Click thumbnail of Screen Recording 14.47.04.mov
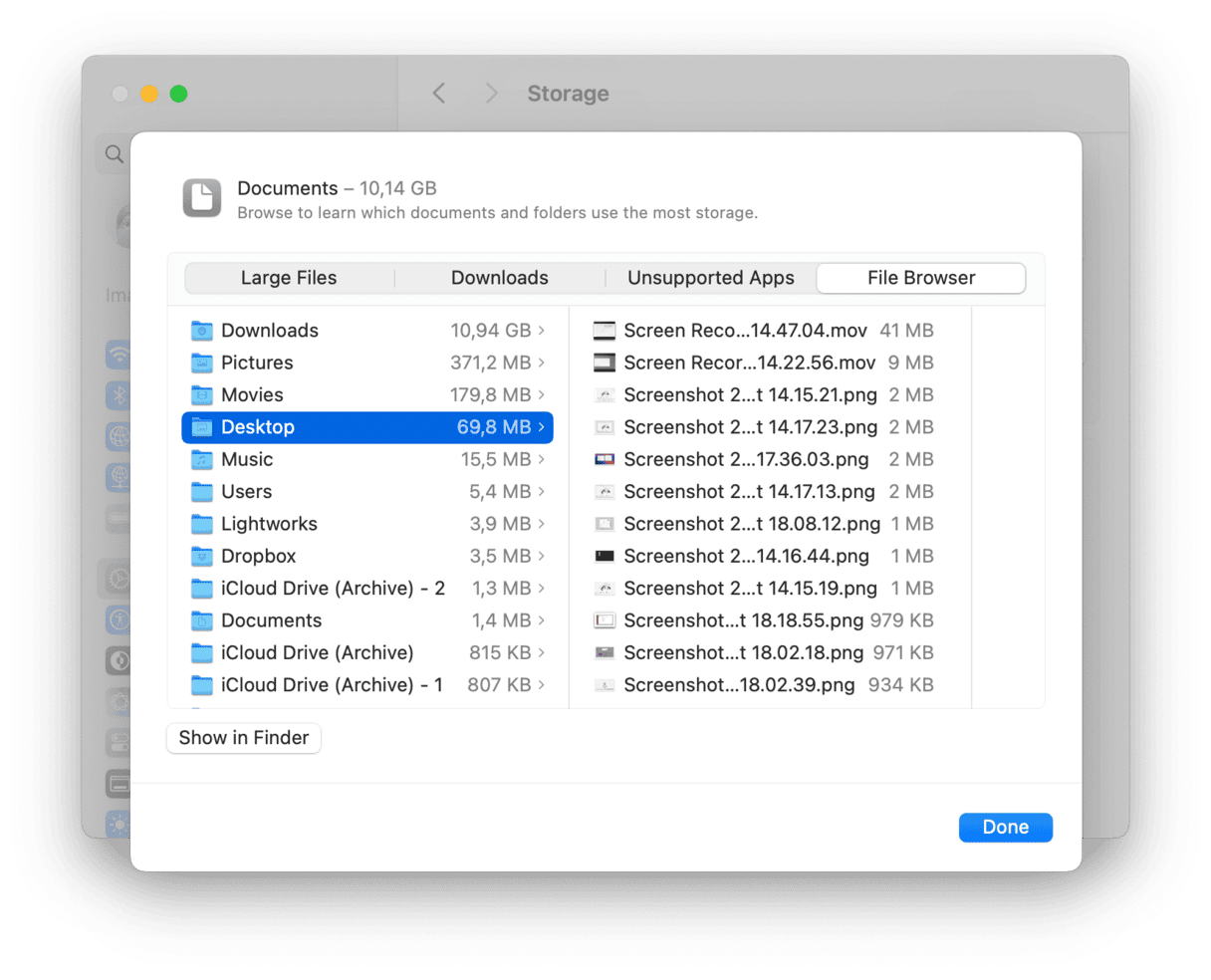Screen dimensions: 1211x980 (x=605, y=331)
